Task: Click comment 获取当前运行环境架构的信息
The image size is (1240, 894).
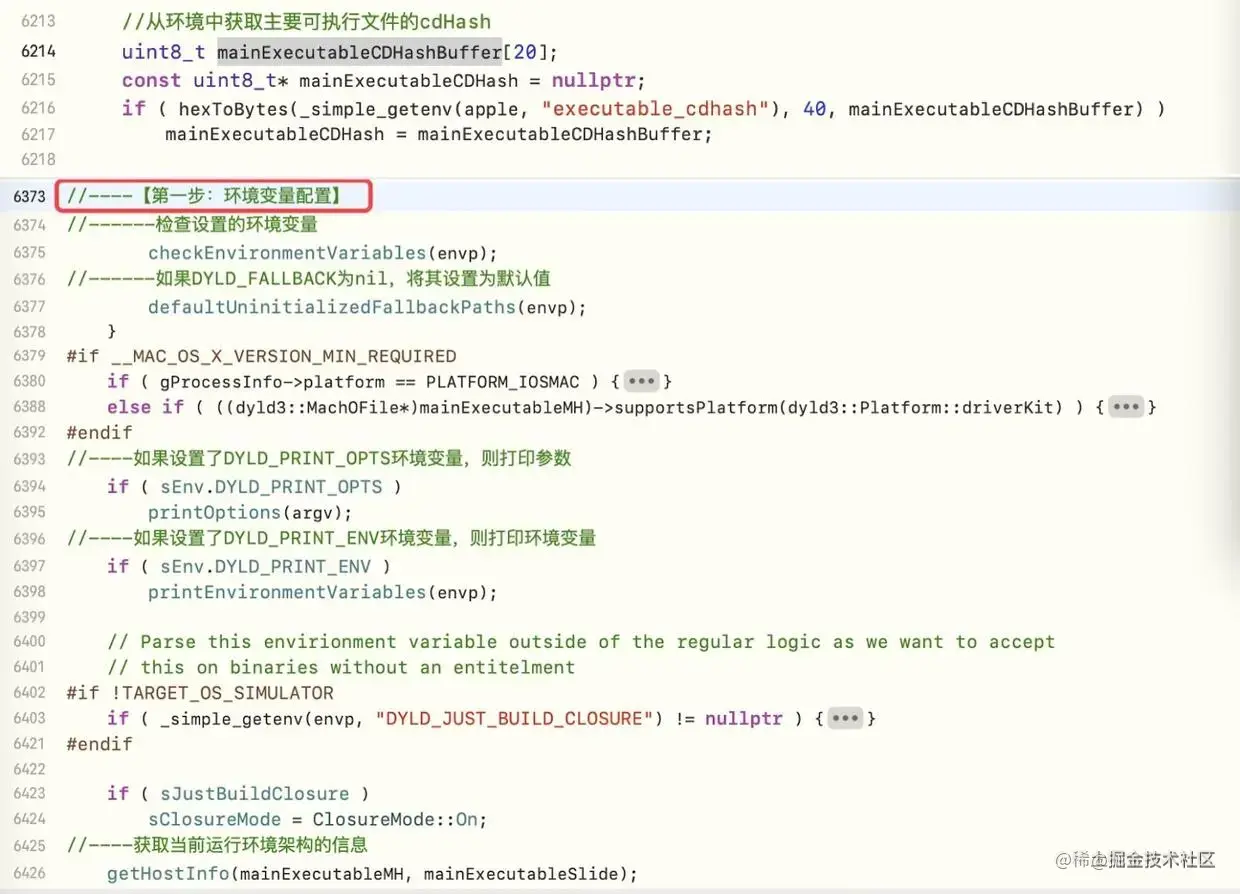Action: point(217,845)
